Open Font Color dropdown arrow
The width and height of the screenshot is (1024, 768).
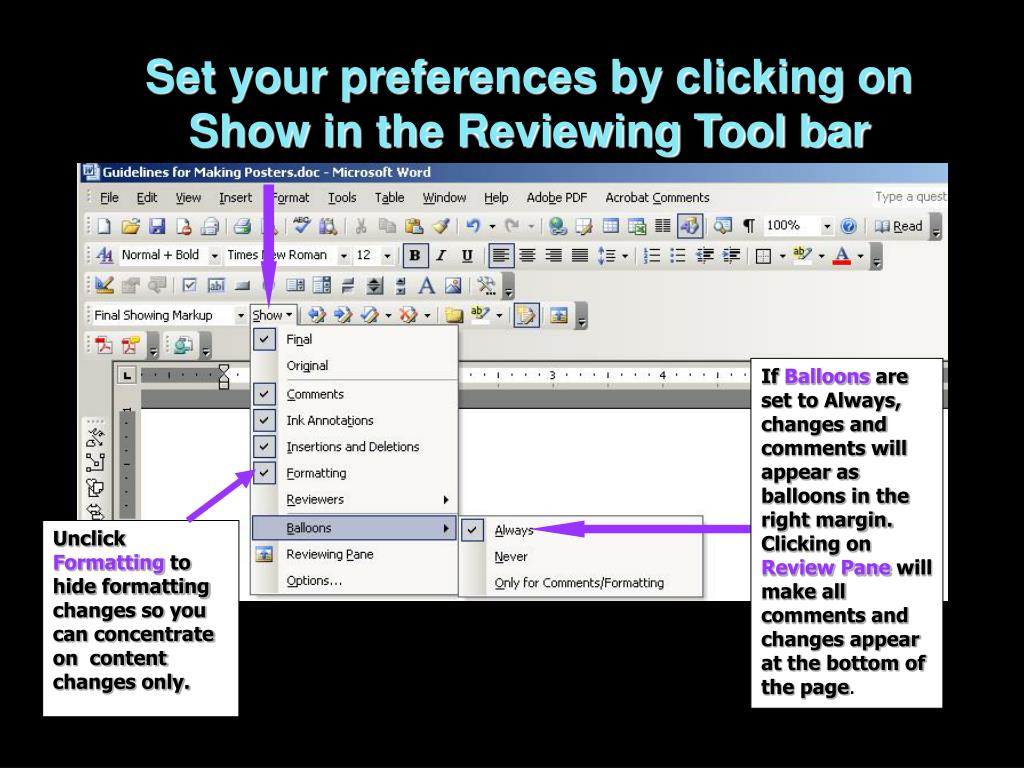861,256
